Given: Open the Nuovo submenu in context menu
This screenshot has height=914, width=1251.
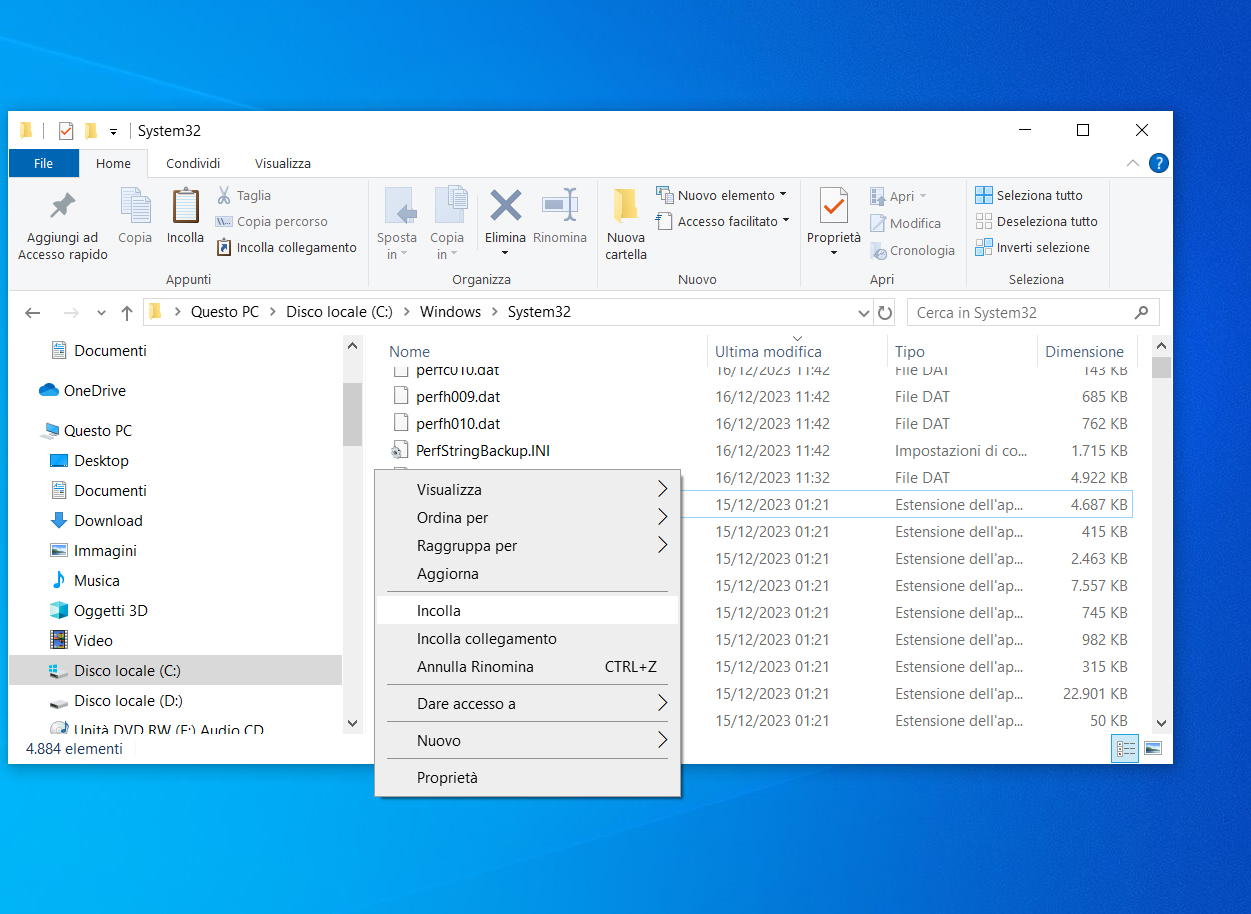Looking at the screenshot, I should coord(439,740).
